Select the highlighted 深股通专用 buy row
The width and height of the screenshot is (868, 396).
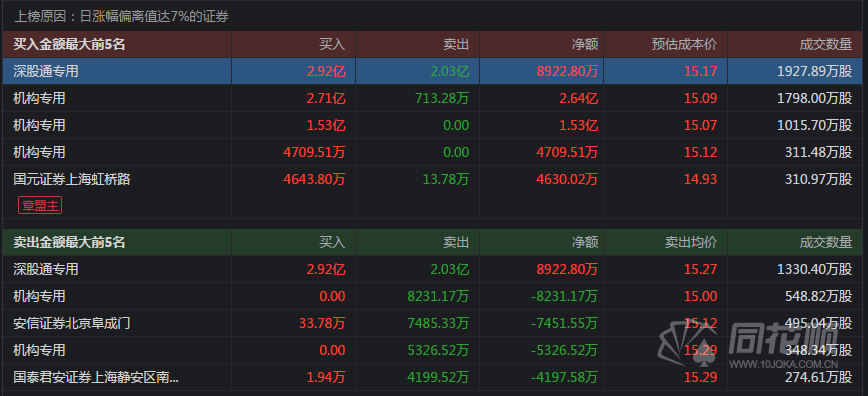[434, 71]
